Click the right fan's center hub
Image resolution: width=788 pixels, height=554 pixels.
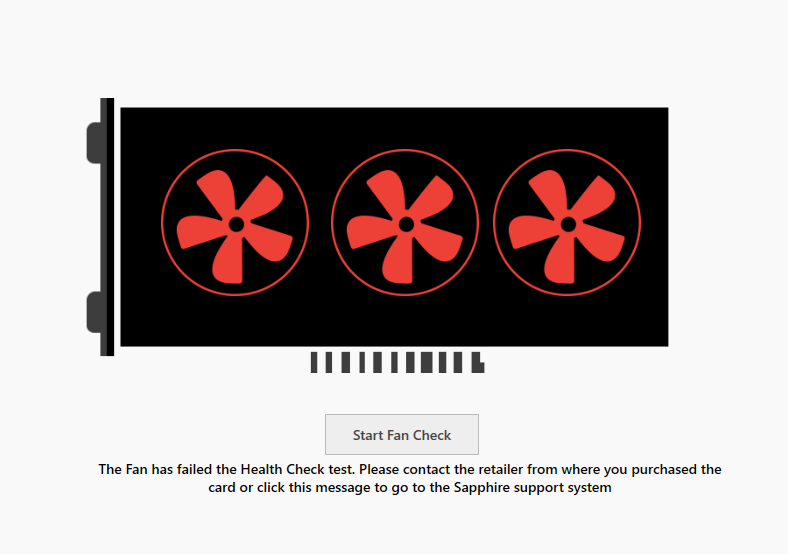(568, 224)
